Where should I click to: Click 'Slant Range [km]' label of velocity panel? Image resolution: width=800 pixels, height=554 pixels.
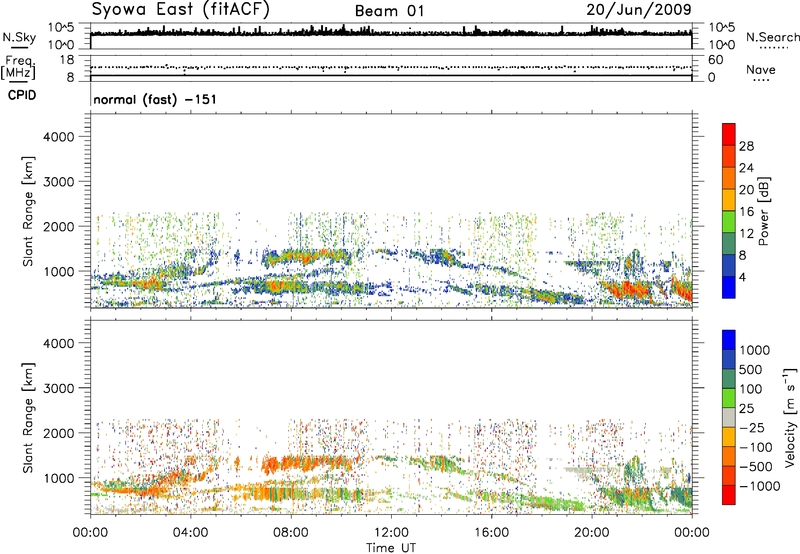click(28, 417)
